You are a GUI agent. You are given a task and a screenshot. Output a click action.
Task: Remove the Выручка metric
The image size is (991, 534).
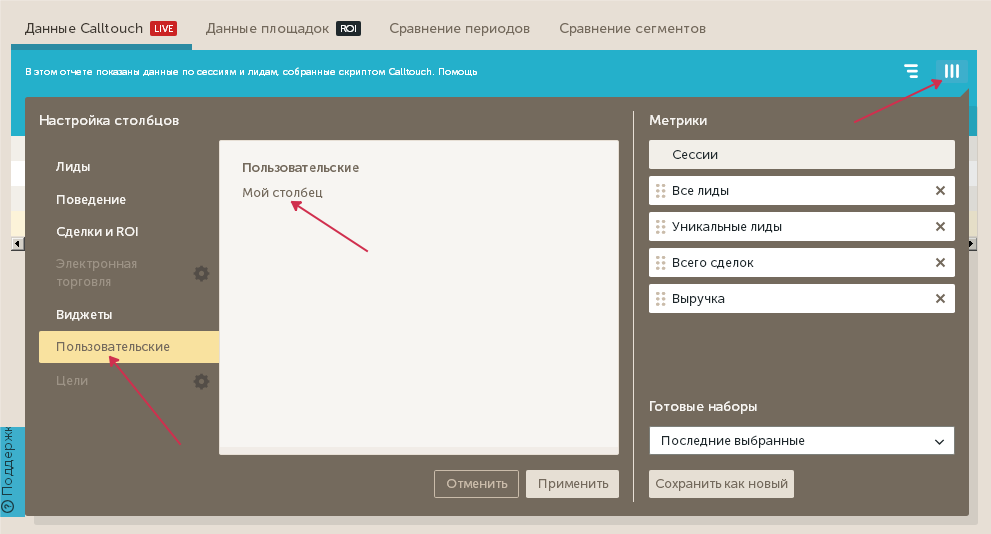click(x=939, y=299)
